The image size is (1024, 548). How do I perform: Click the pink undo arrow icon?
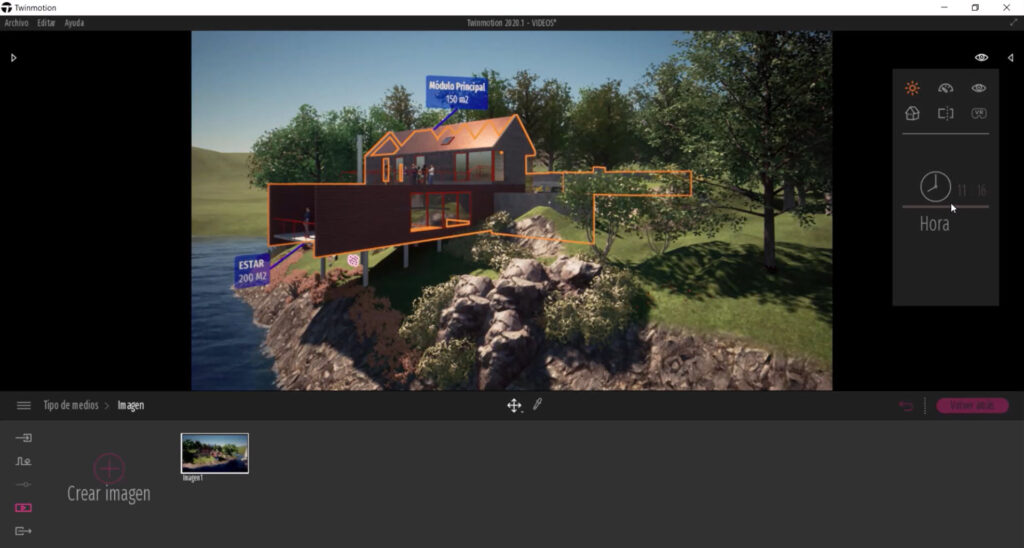click(x=906, y=406)
